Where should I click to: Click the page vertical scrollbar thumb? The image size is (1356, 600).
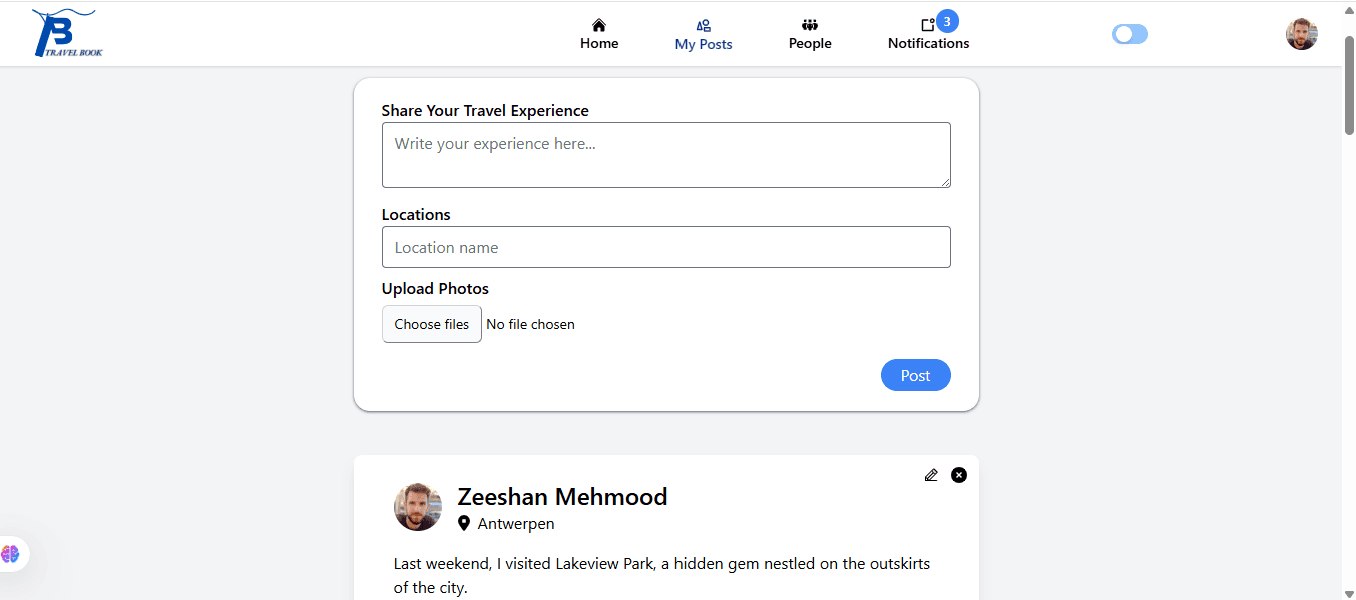[1349, 85]
